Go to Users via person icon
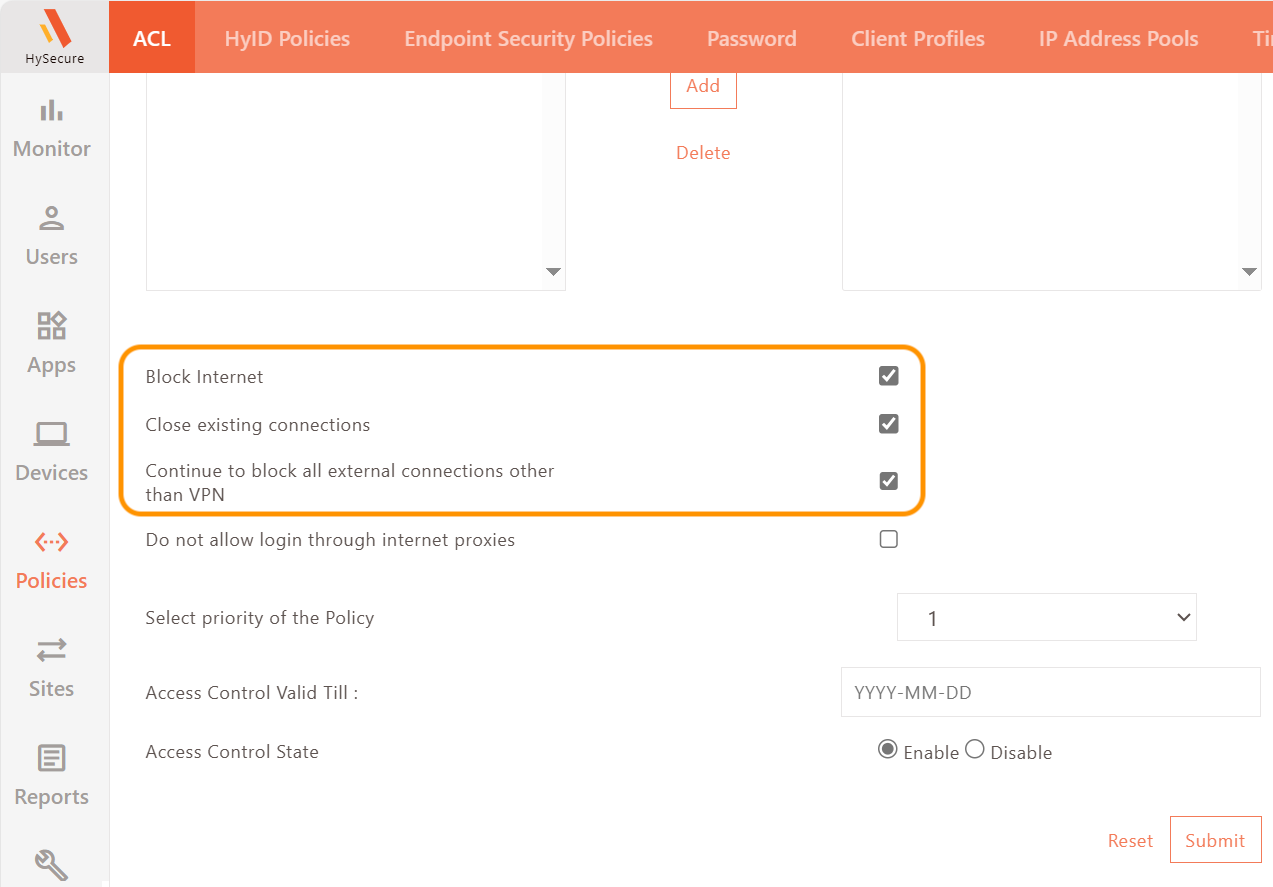The width and height of the screenshot is (1273, 887). click(52, 218)
